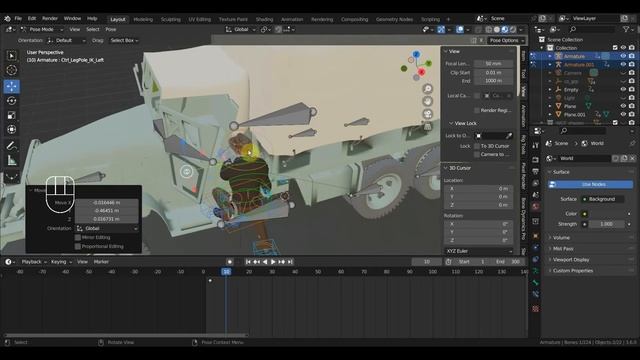Hide the Empty object with eye icon
The image size is (640, 360).
(623, 89)
